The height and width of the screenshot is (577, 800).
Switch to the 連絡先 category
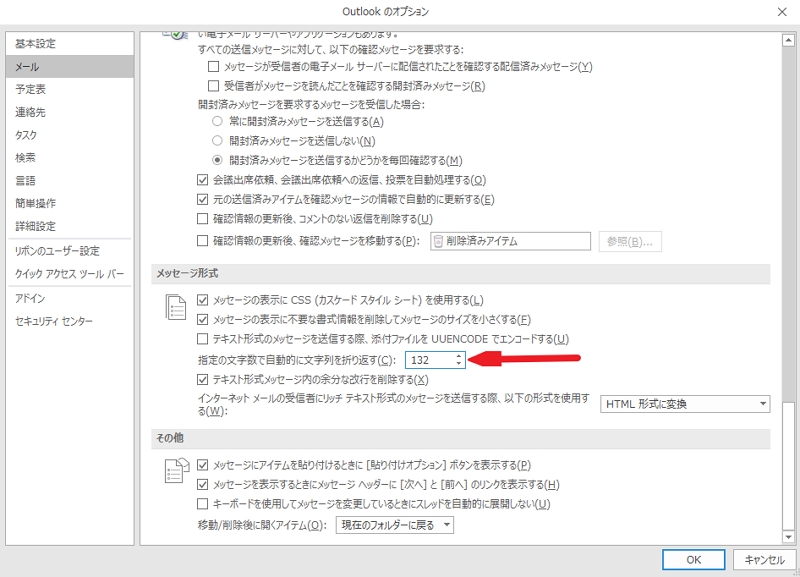click(x=69, y=112)
